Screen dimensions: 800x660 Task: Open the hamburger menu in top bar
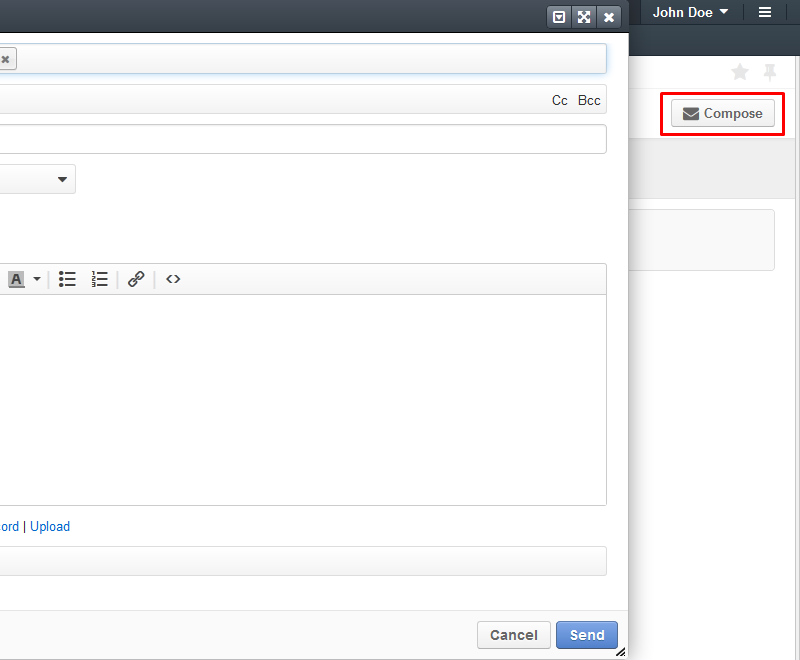point(765,12)
